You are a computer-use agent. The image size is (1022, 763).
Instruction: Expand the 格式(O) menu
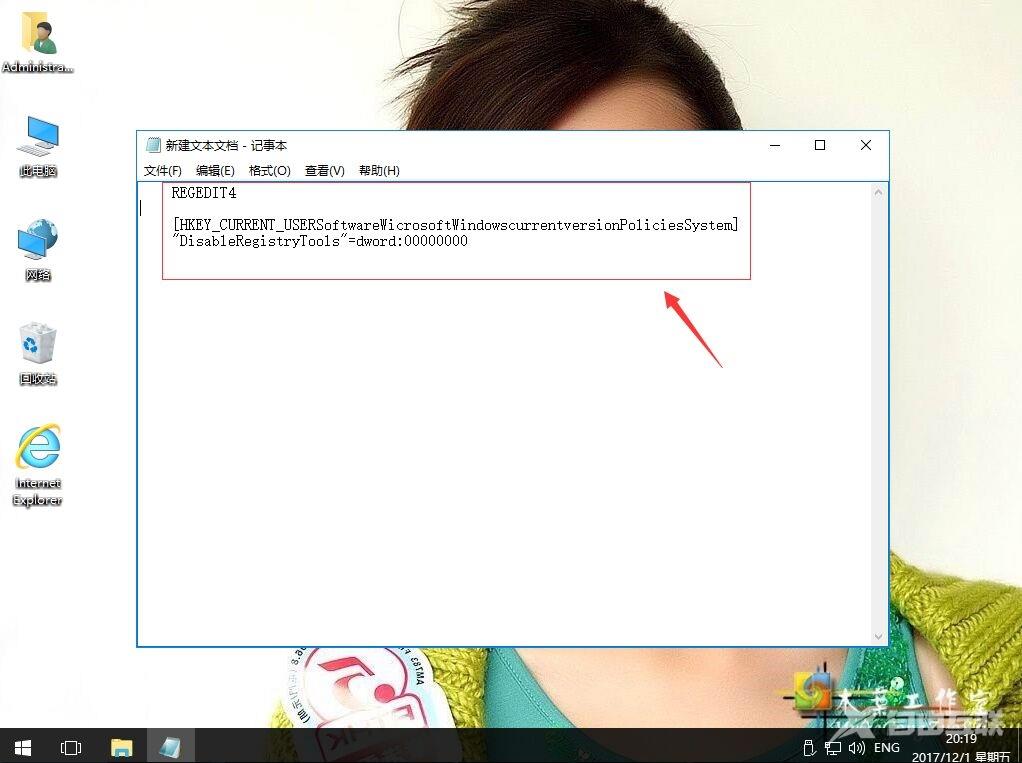coord(269,171)
